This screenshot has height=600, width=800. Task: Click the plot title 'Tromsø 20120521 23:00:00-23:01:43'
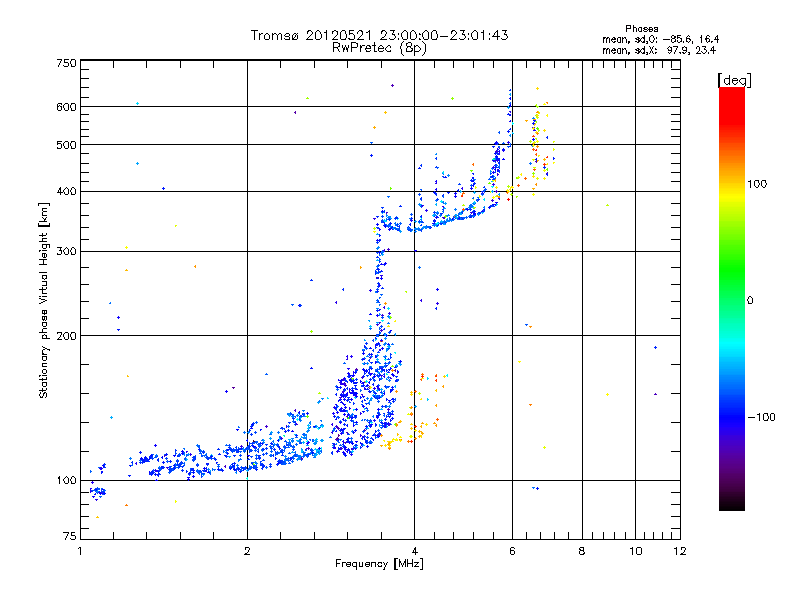379,35
